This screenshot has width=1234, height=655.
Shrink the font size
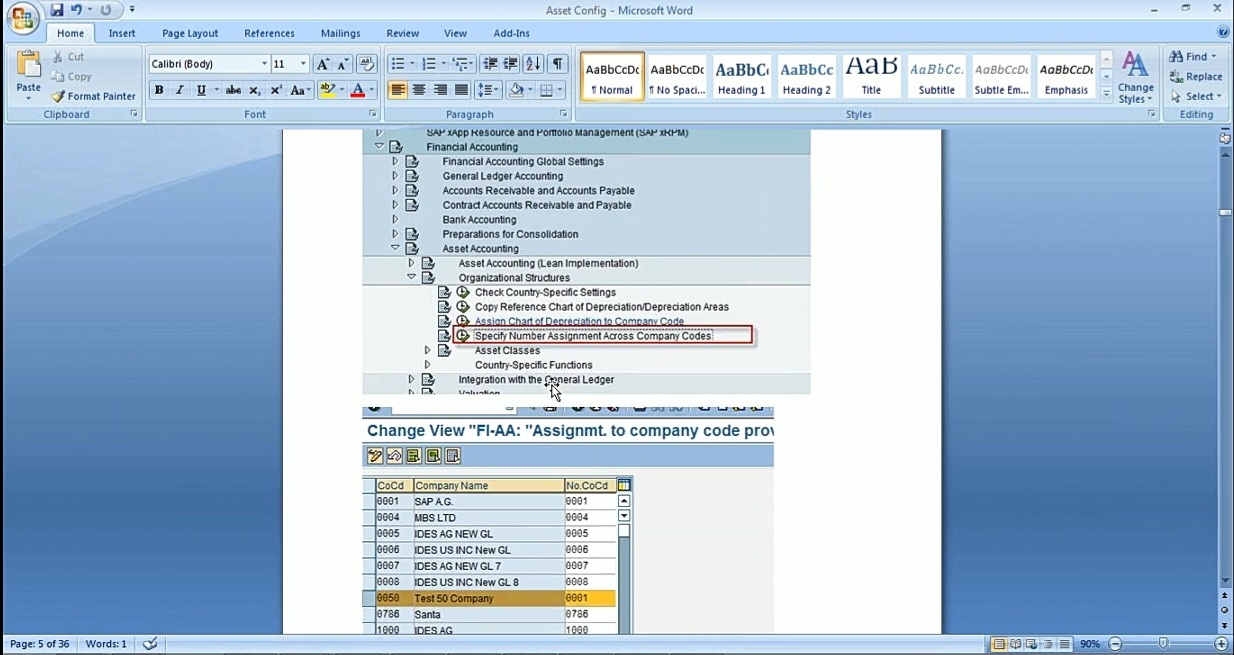(x=342, y=64)
